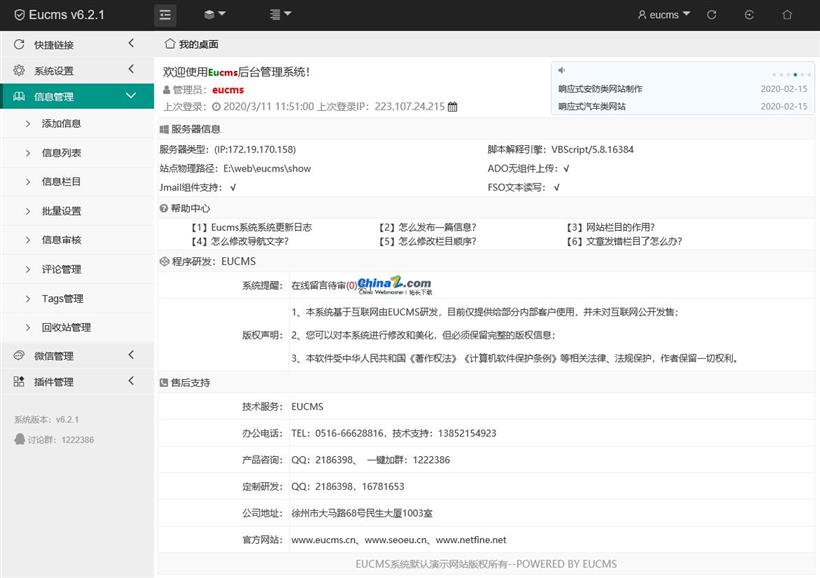This screenshot has width=820, height=578.
Task: Expand the 快捷链接 sidebar section
Action: [131, 43]
